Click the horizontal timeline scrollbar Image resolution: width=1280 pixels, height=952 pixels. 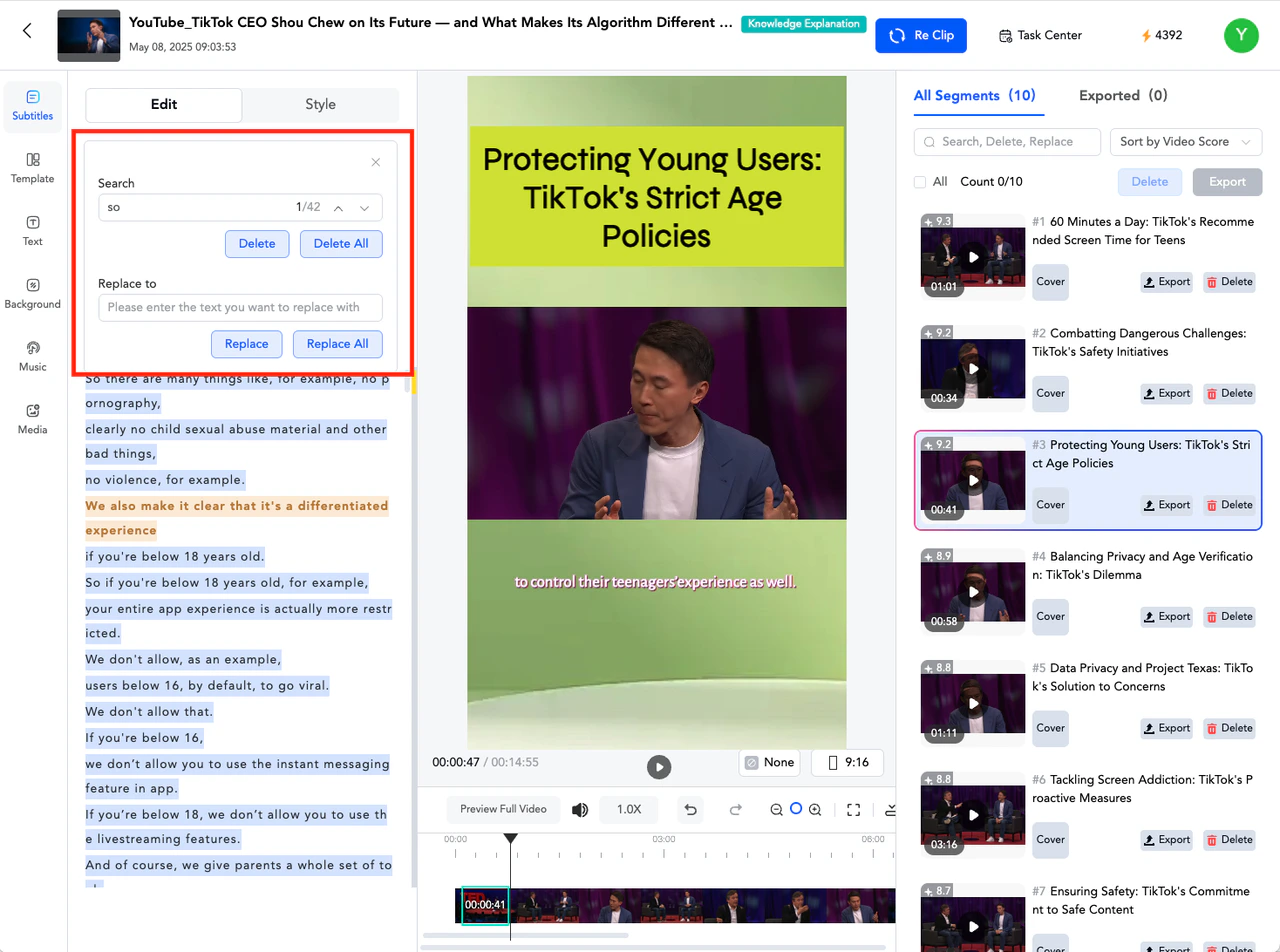pyautogui.click(x=525, y=936)
